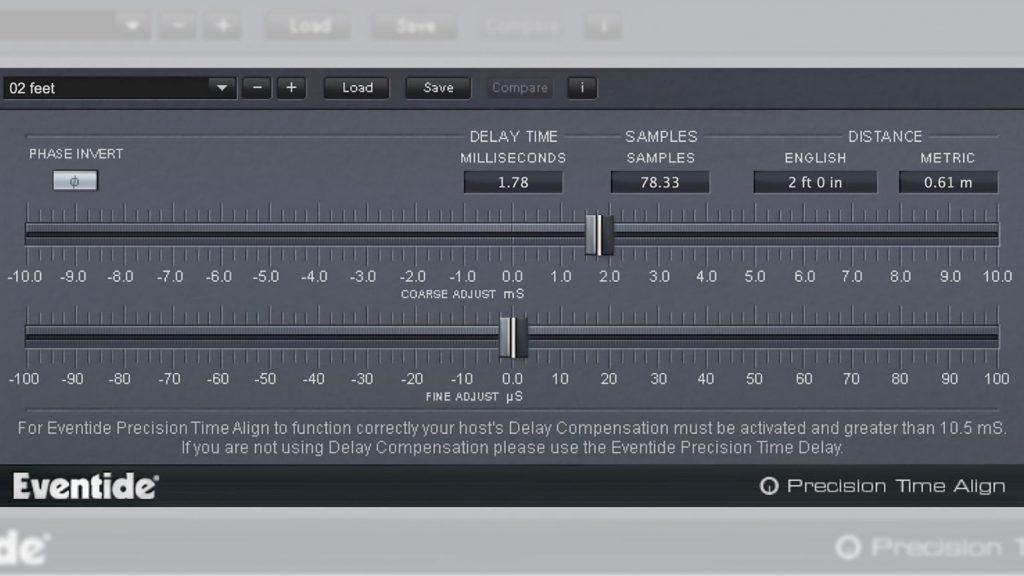This screenshot has height=576, width=1024.
Task: Click the Load button
Action: (x=356, y=87)
